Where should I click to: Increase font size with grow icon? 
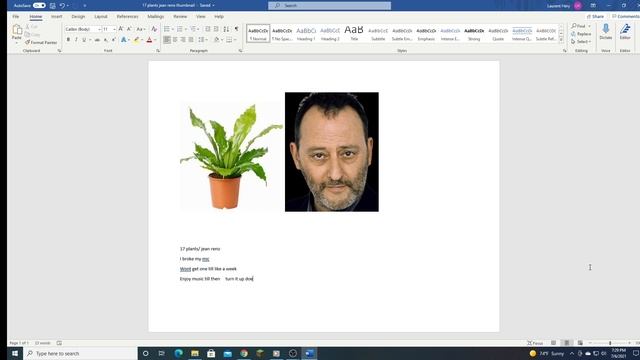(121, 29)
